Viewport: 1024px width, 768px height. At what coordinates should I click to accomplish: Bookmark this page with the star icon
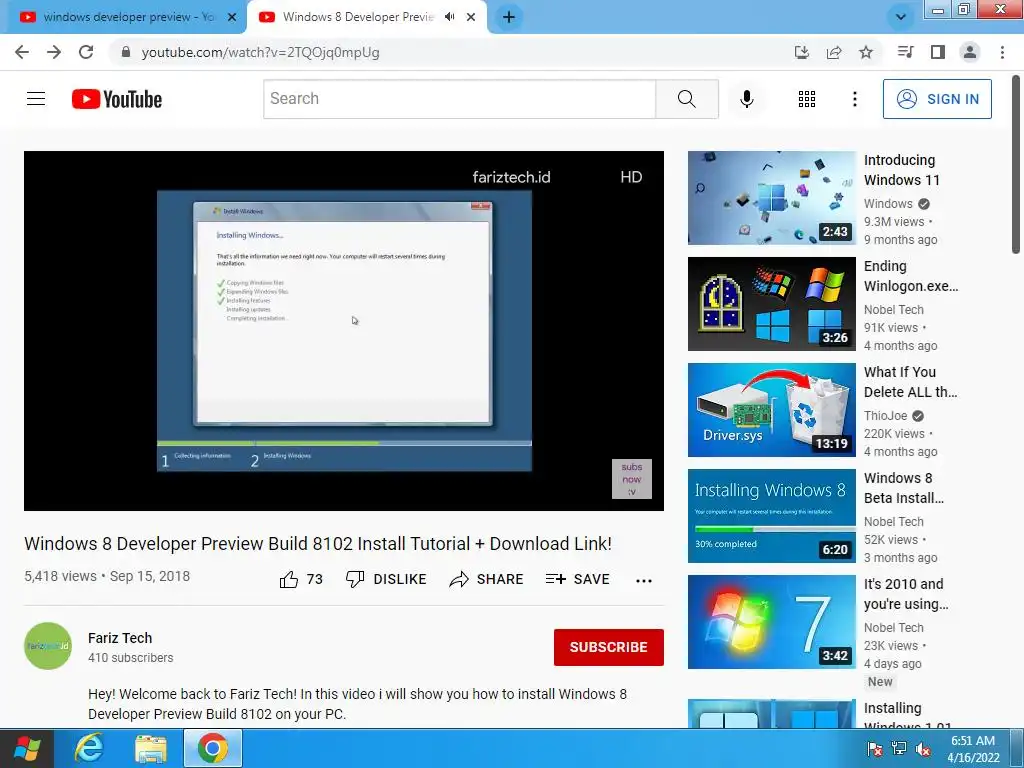coord(866,52)
